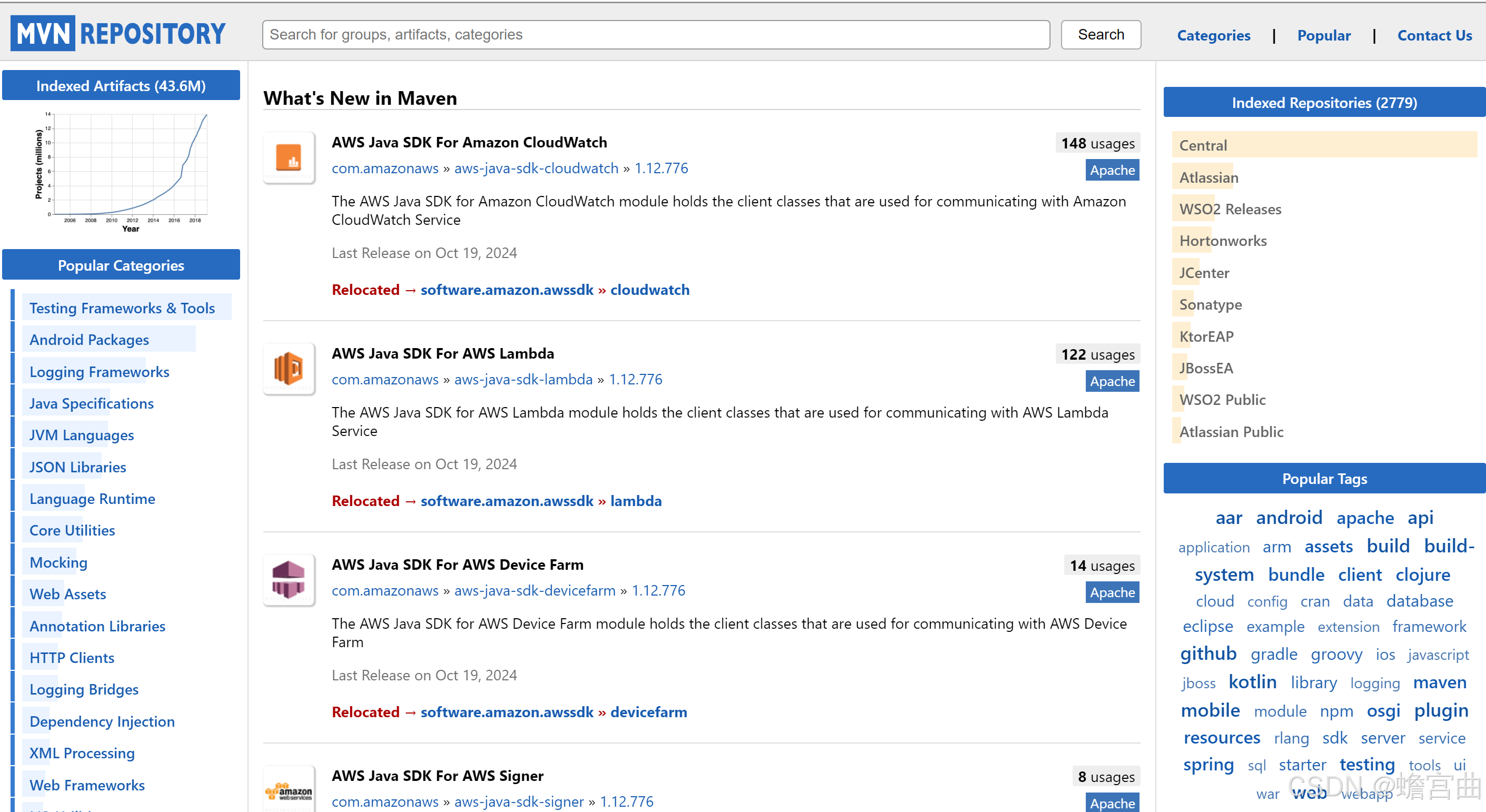Select the testing tag
Screen dimensions: 1486x812
[1366, 764]
